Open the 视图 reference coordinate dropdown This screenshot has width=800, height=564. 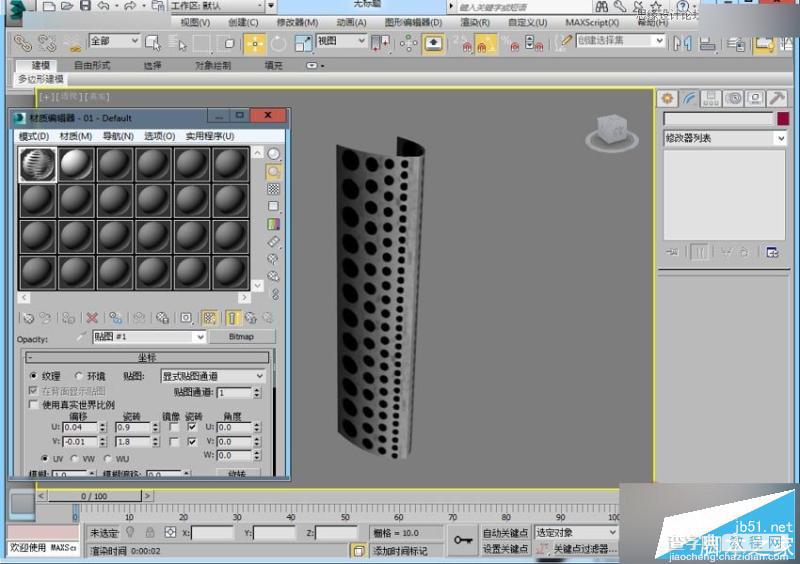click(x=341, y=41)
